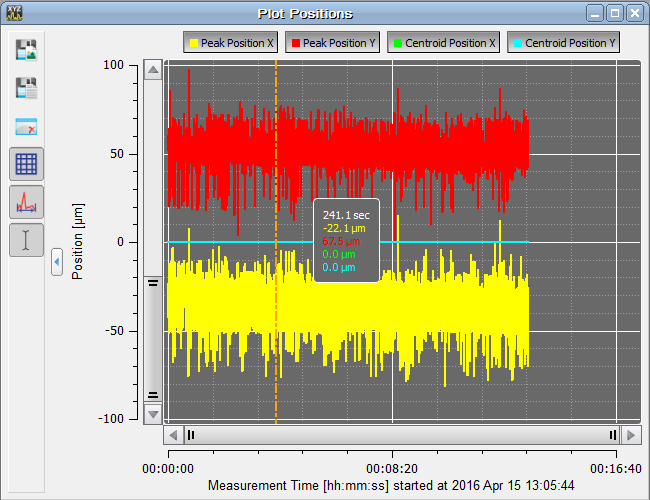This screenshot has width=650, height=500.
Task: Click the 241.1 sec cursor readout box
Action: [346, 240]
